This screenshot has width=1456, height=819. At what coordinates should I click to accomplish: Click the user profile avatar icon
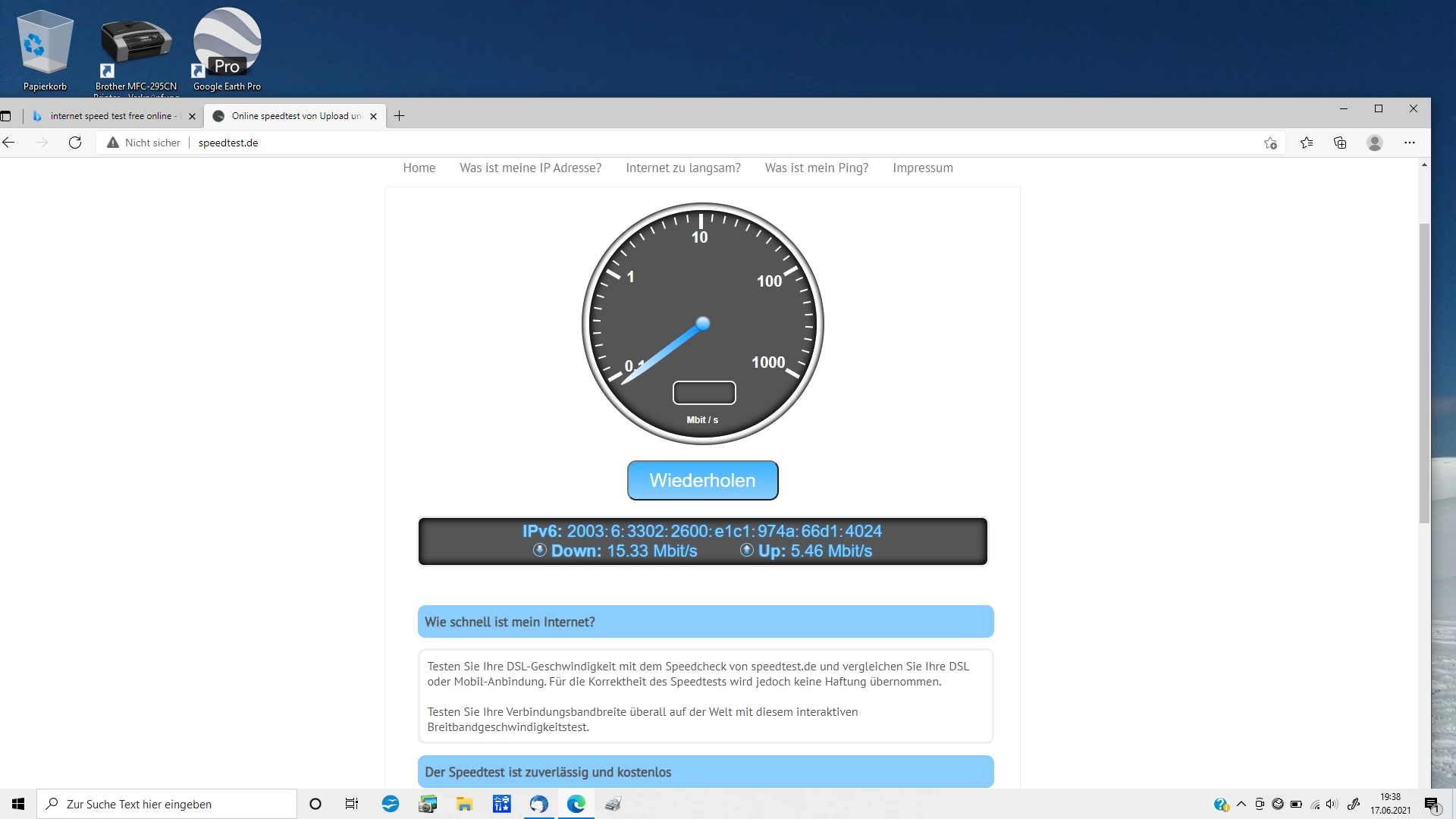1374,143
